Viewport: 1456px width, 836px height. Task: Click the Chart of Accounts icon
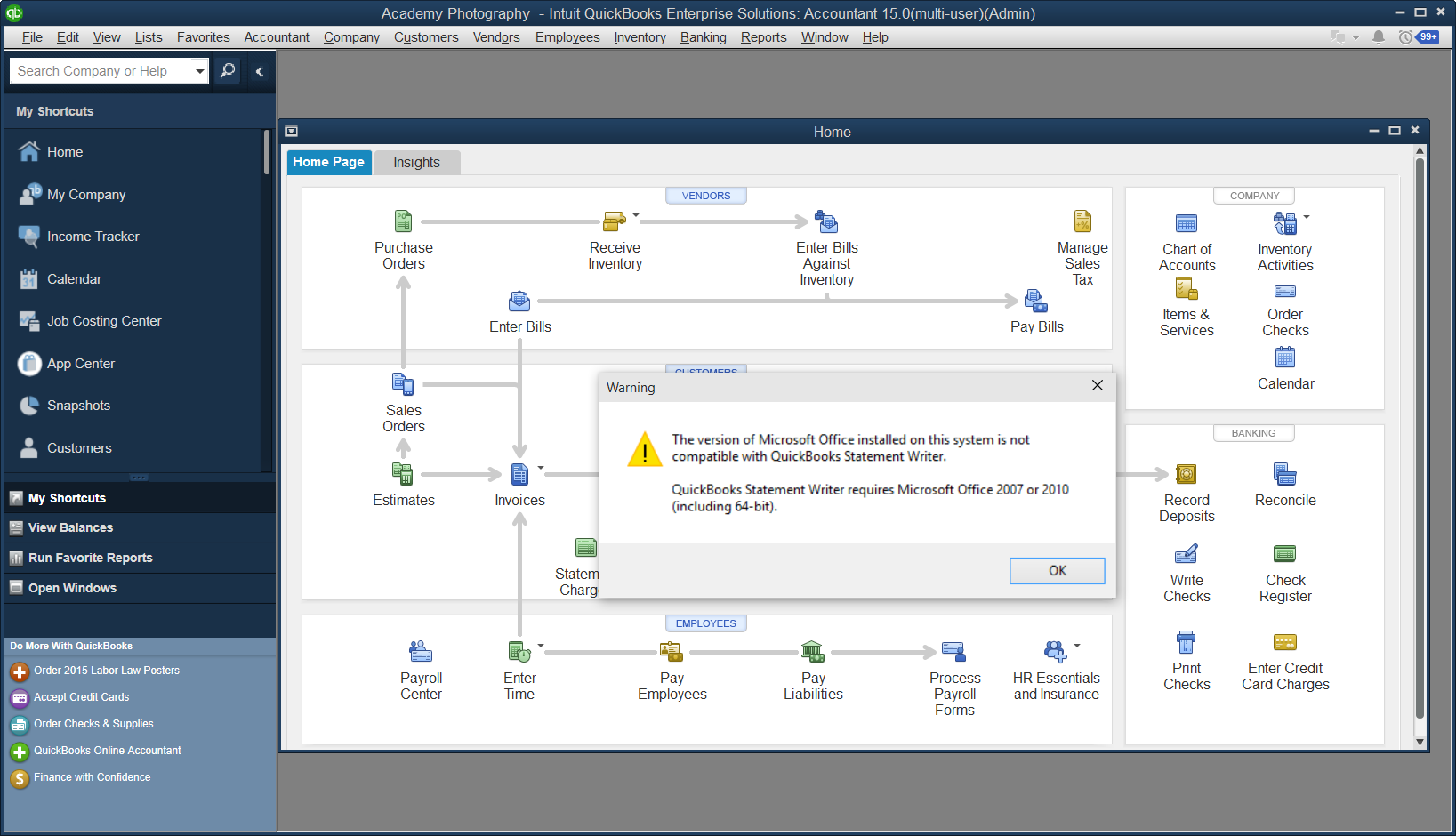pos(1187,223)
